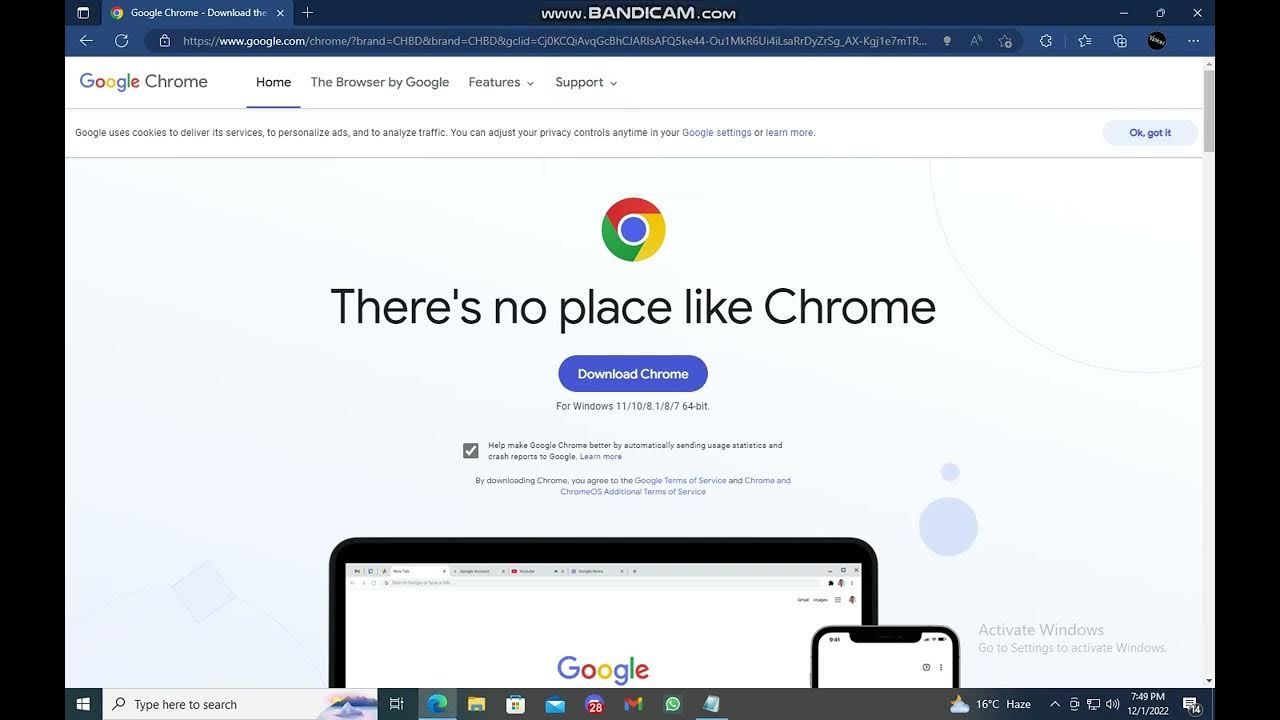Screen dimensions: 1280x720
Task: Click the address bar URL field
Action: pos(555,41)
